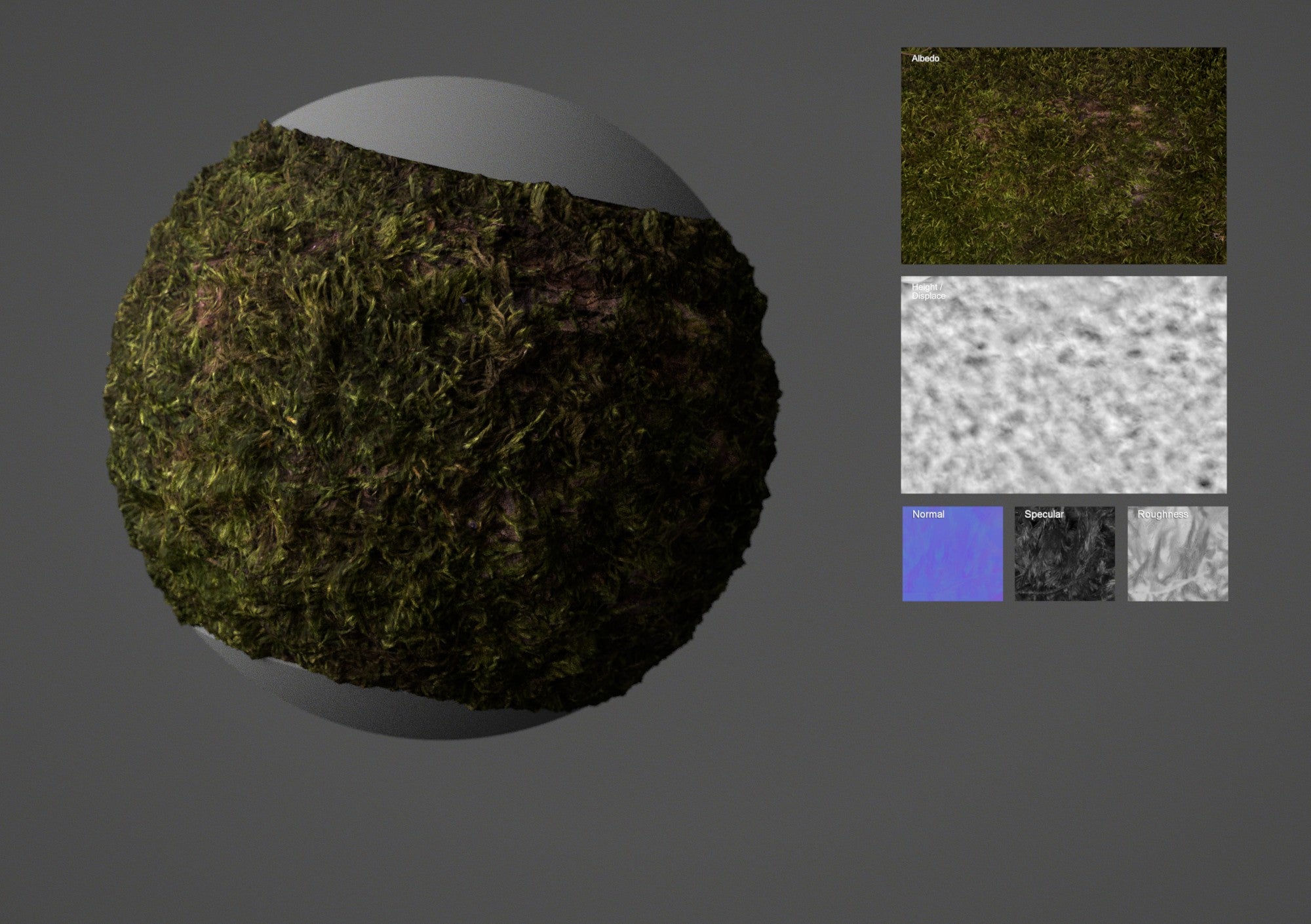Open the Roughness map thumbnail
The image size is (1311, 924).
pyautogui.click(x=1177, y=554)
